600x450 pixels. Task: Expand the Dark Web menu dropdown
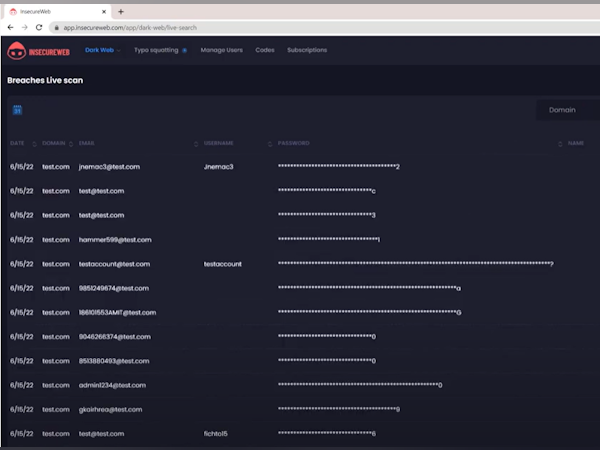[103, 50]
